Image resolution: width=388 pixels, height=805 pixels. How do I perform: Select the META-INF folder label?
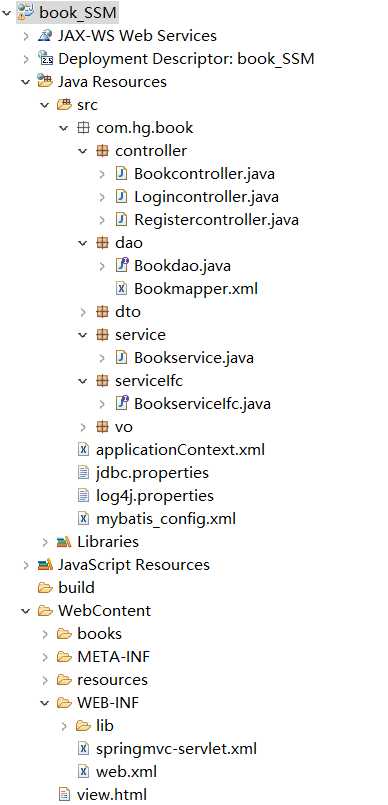tap(113, 657)
